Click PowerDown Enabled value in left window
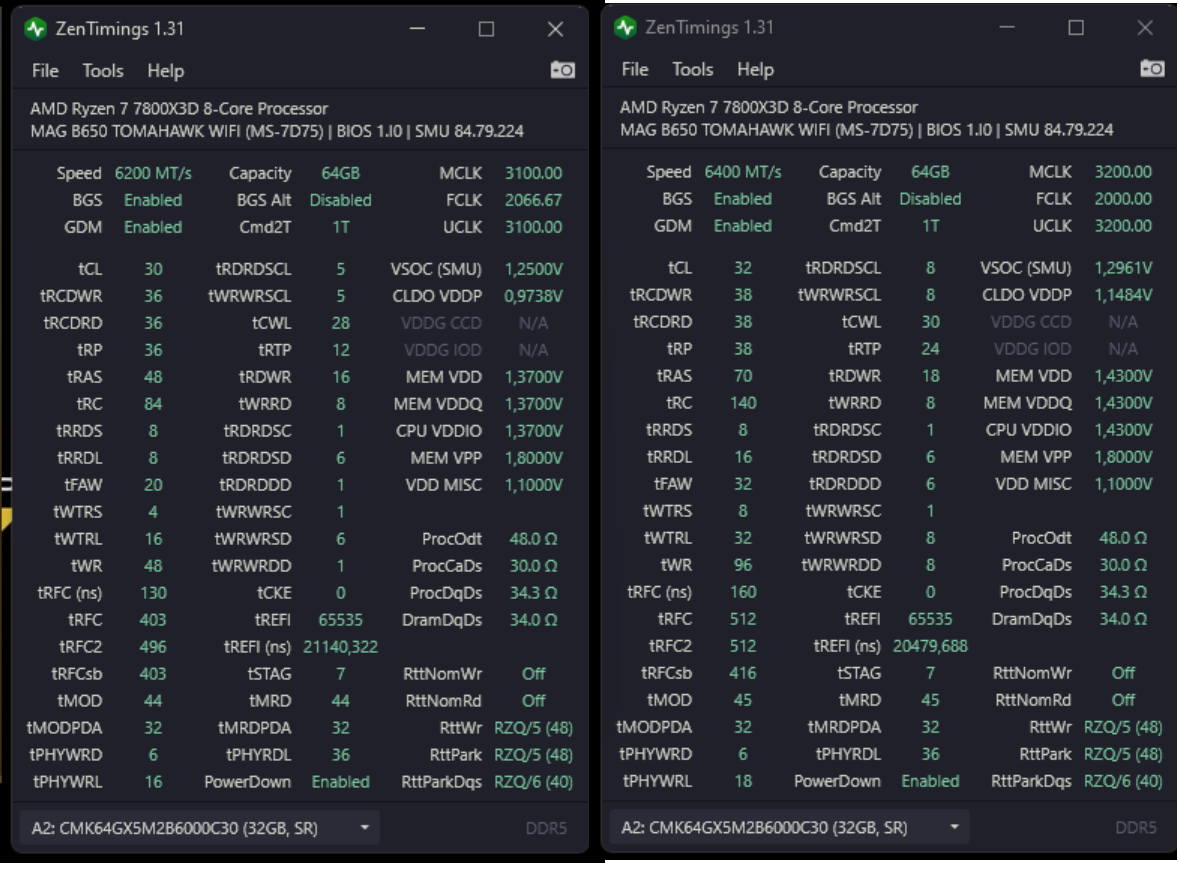This screenshot has width=1179, height=869. click(x=341, y=782)
